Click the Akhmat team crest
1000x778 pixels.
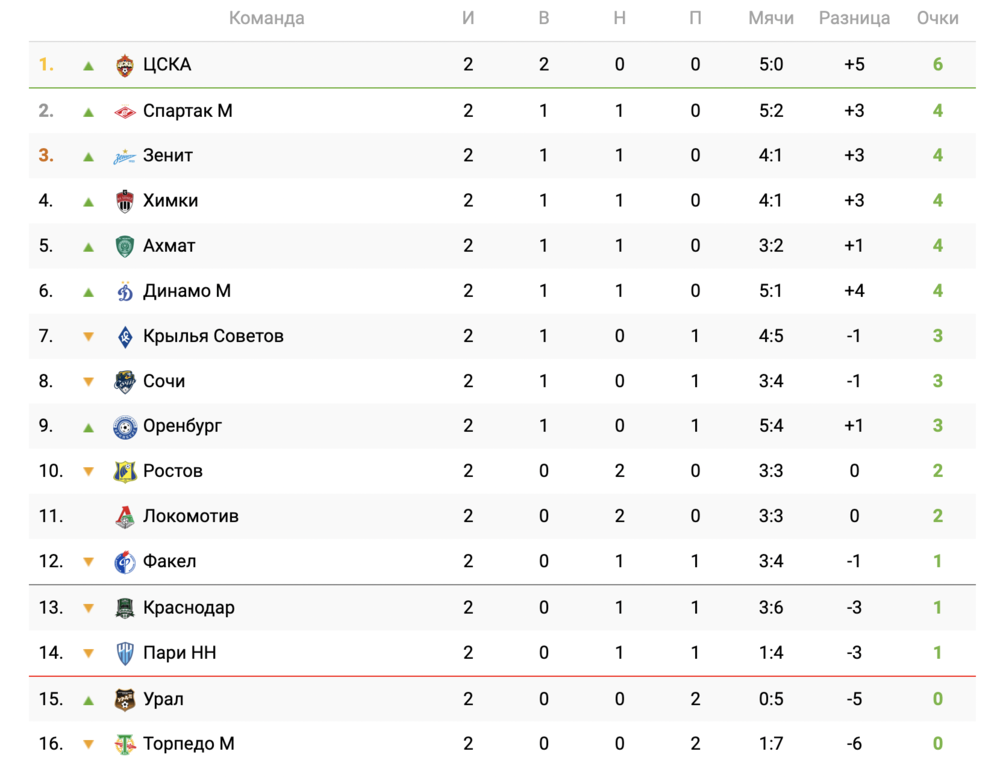click(x=124, y=246)
